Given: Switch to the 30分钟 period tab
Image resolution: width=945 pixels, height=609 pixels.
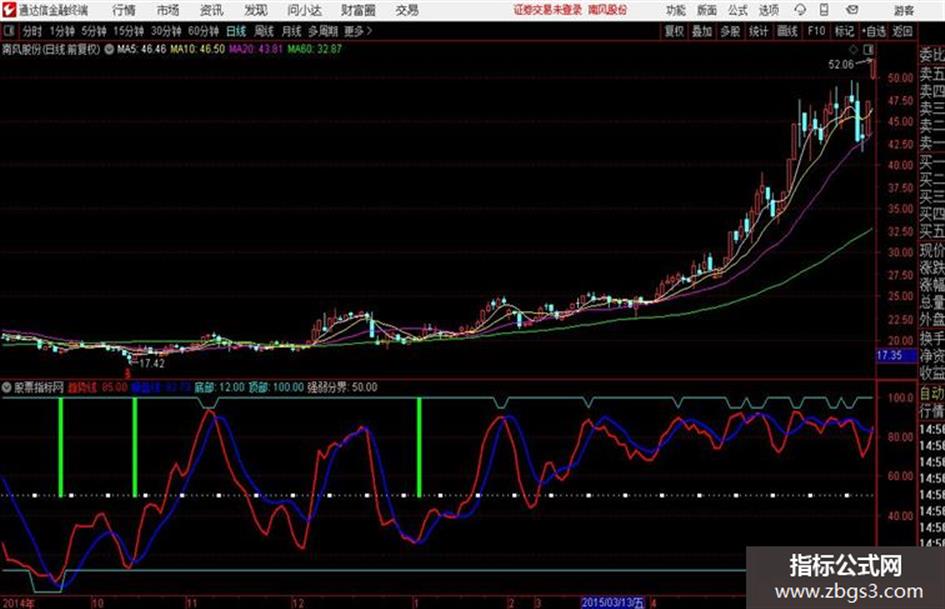Looking at the screenshot, I should pyautogui.click(x=166, y=31).
